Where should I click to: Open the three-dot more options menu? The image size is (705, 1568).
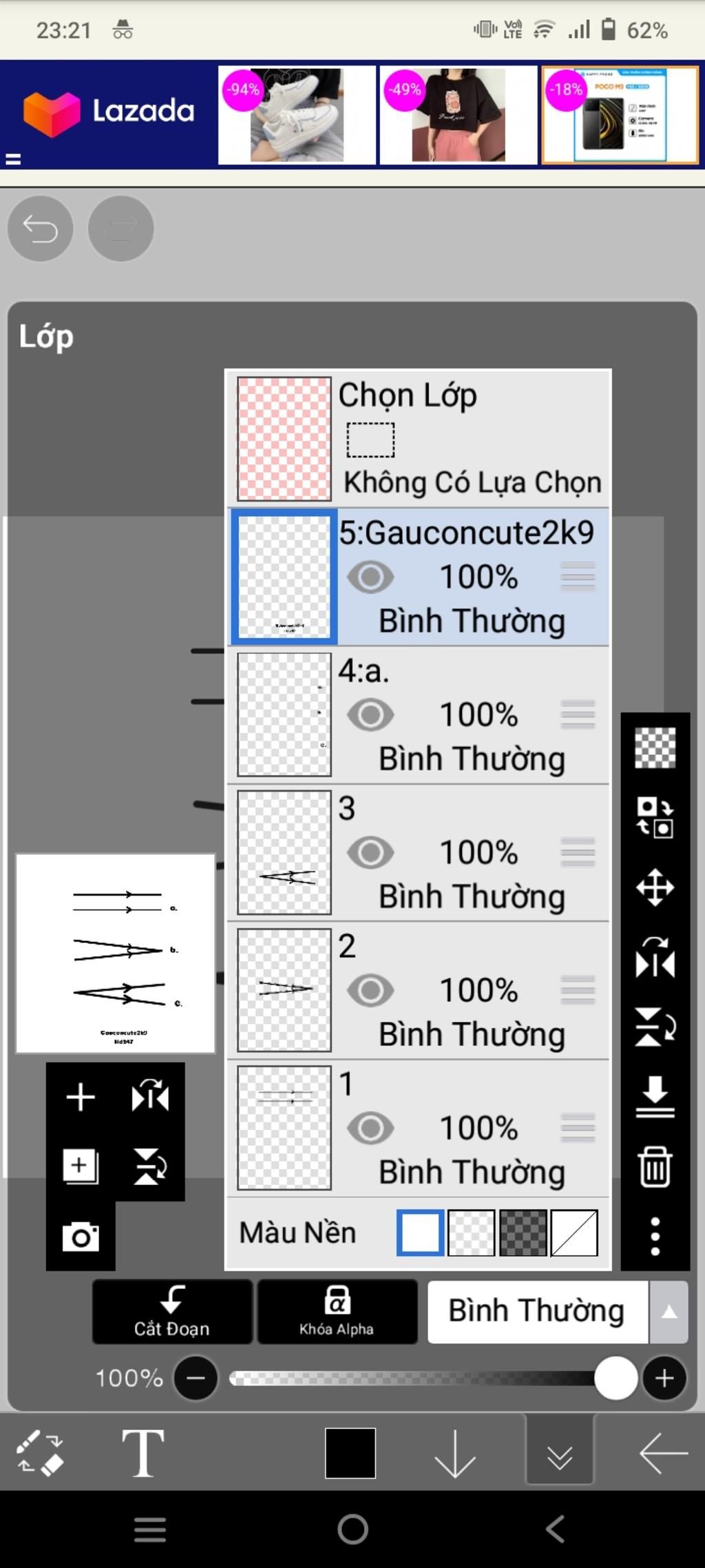pos(655,1236)
